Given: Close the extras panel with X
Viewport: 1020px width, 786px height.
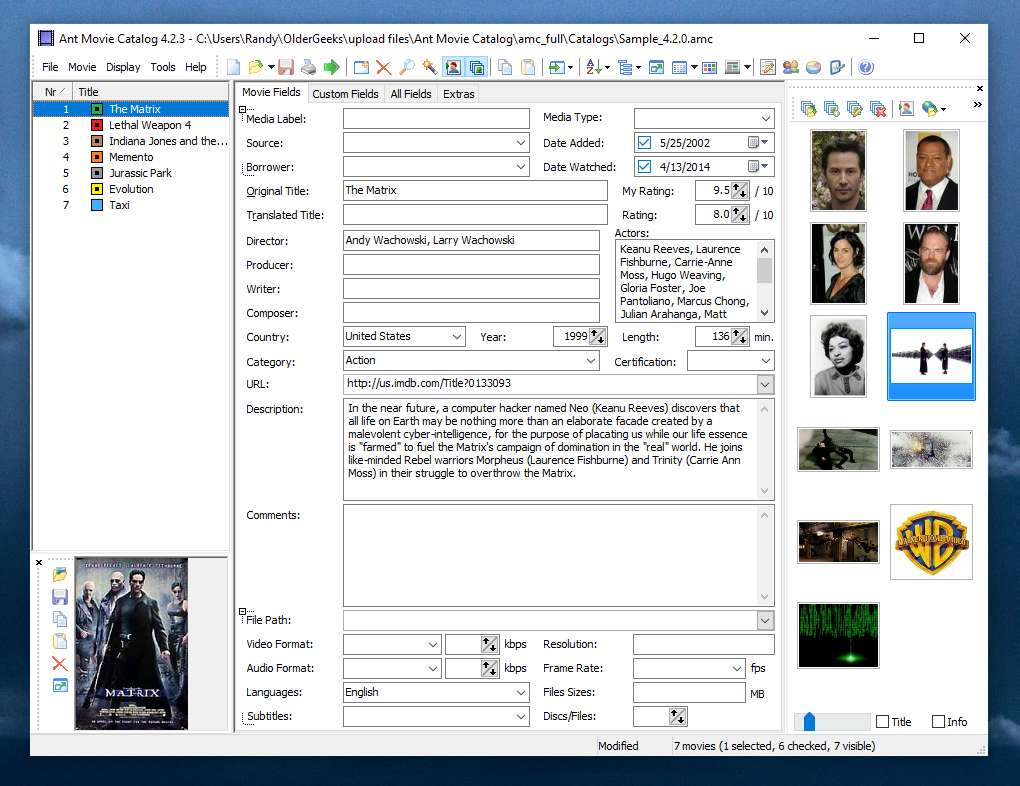Looking at the screenshot, I should (980, 88).
